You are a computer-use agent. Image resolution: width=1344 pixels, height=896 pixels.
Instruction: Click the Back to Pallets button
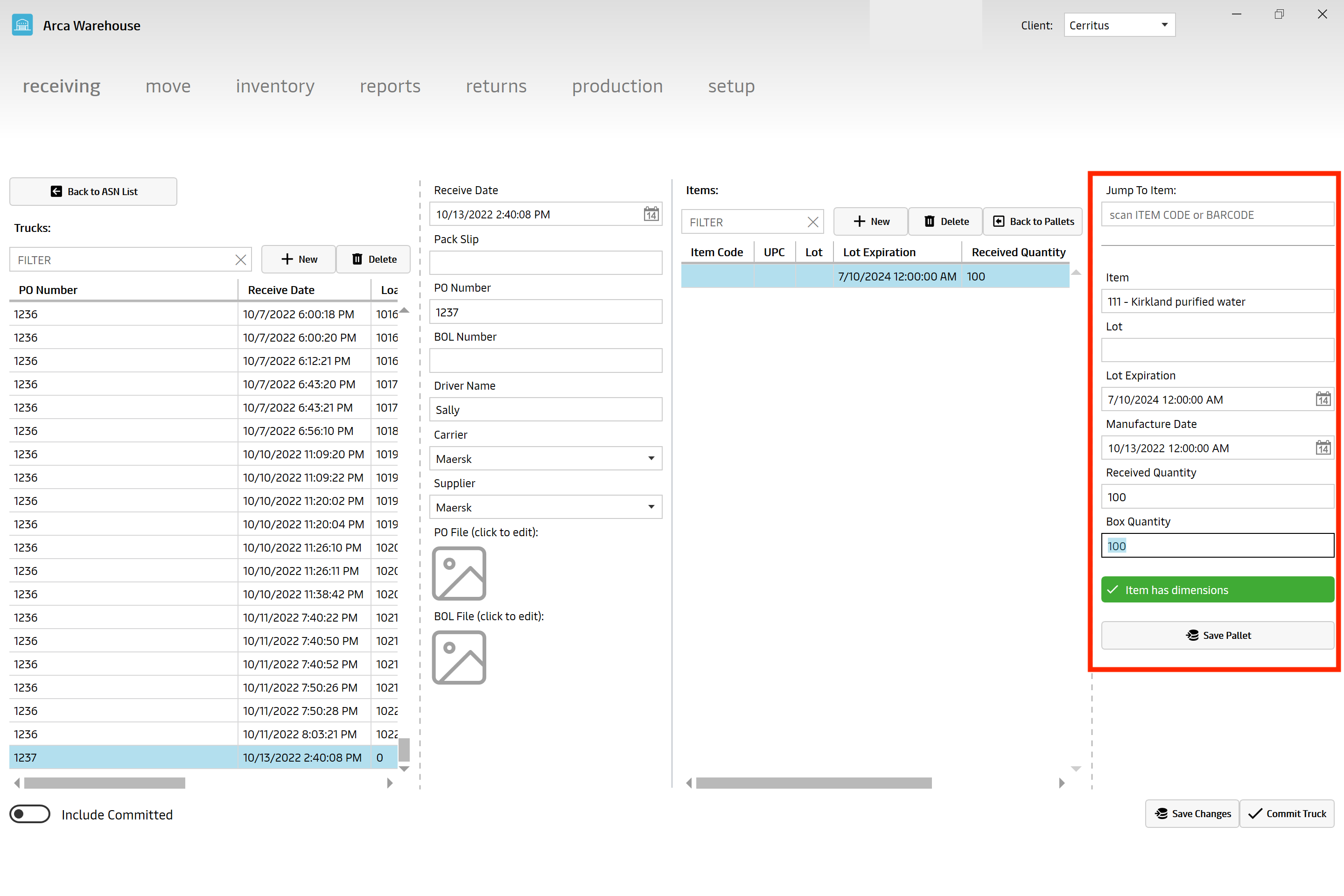1033,222
